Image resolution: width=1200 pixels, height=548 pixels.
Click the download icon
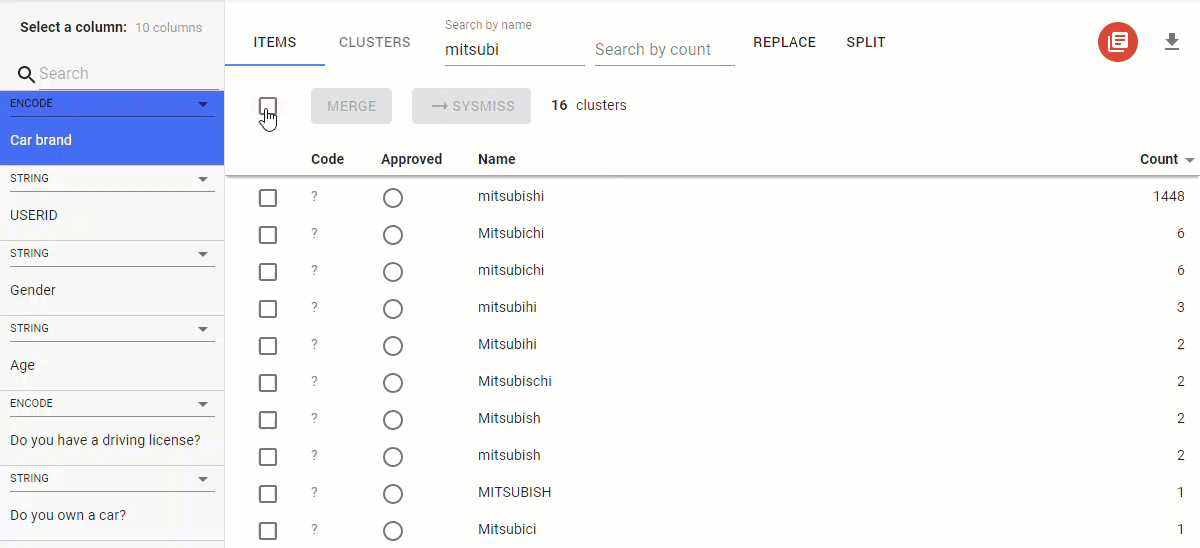coord(1172,42)
